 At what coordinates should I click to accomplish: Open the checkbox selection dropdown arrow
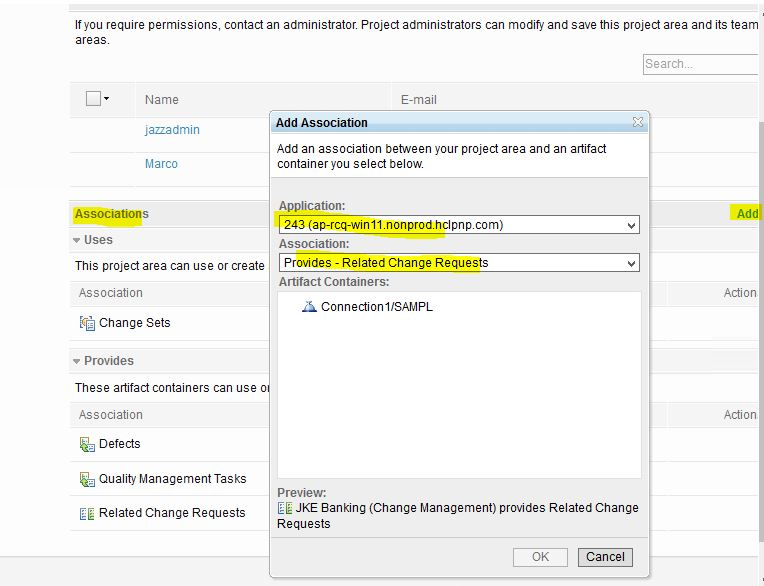pos(107,99)
